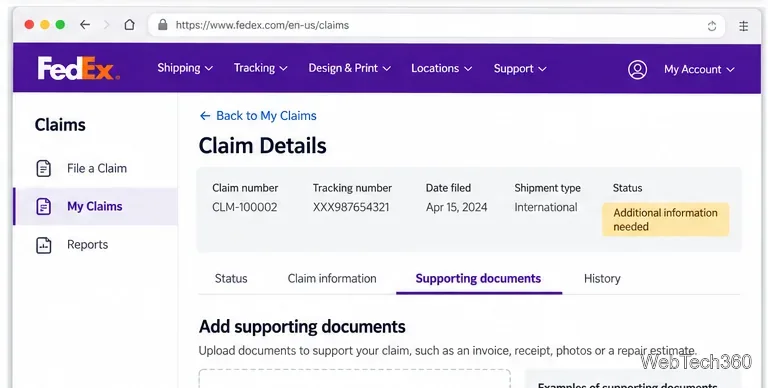Click the left arrow beside Back to My Claims
Screen dimensions: 768x388
205,116
